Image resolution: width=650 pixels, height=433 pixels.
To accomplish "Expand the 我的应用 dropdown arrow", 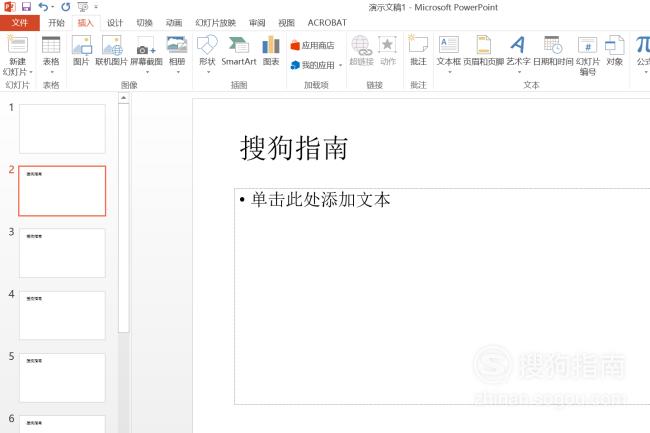I will click(340, 65).
